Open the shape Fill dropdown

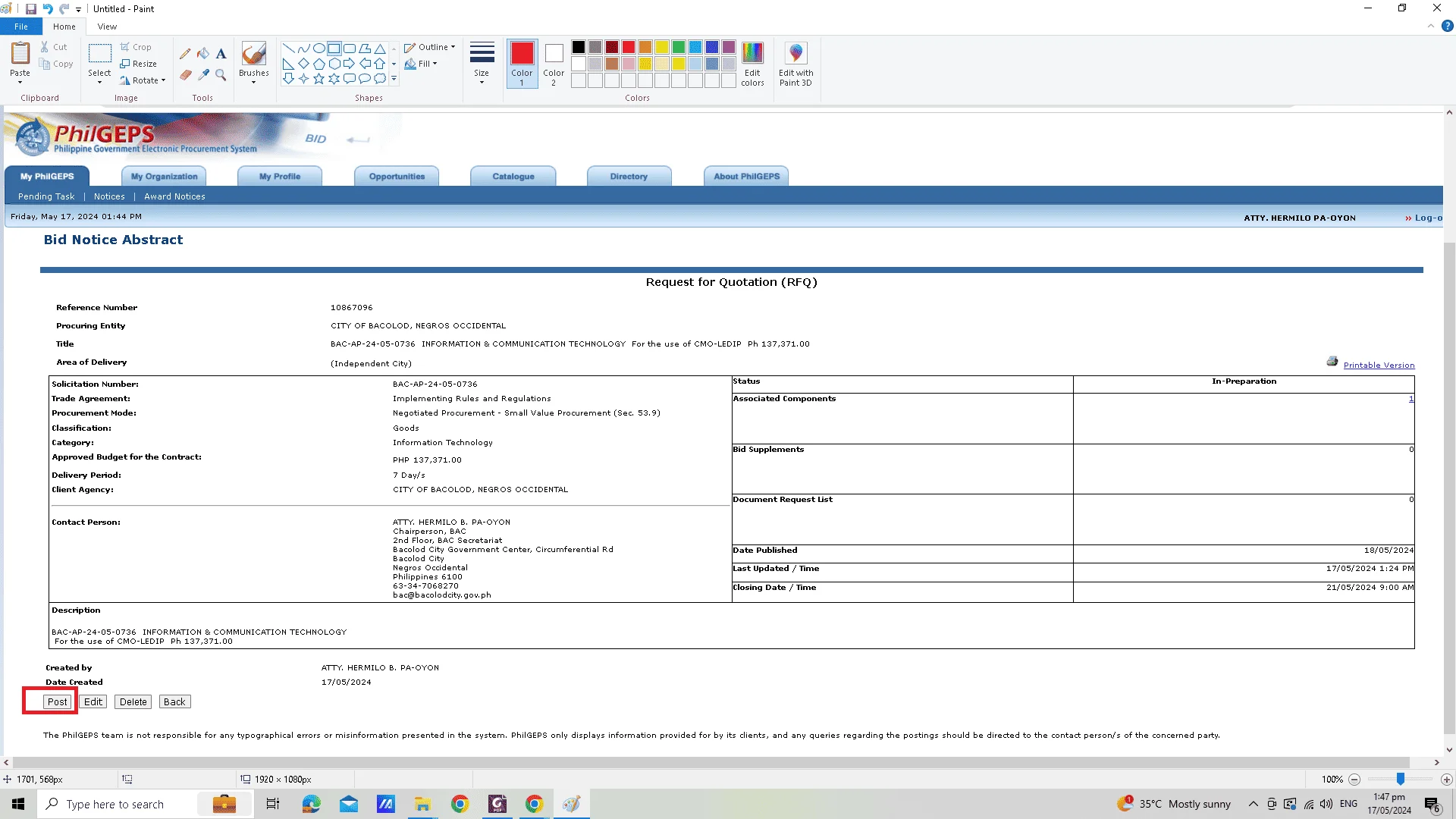(421, 64)
